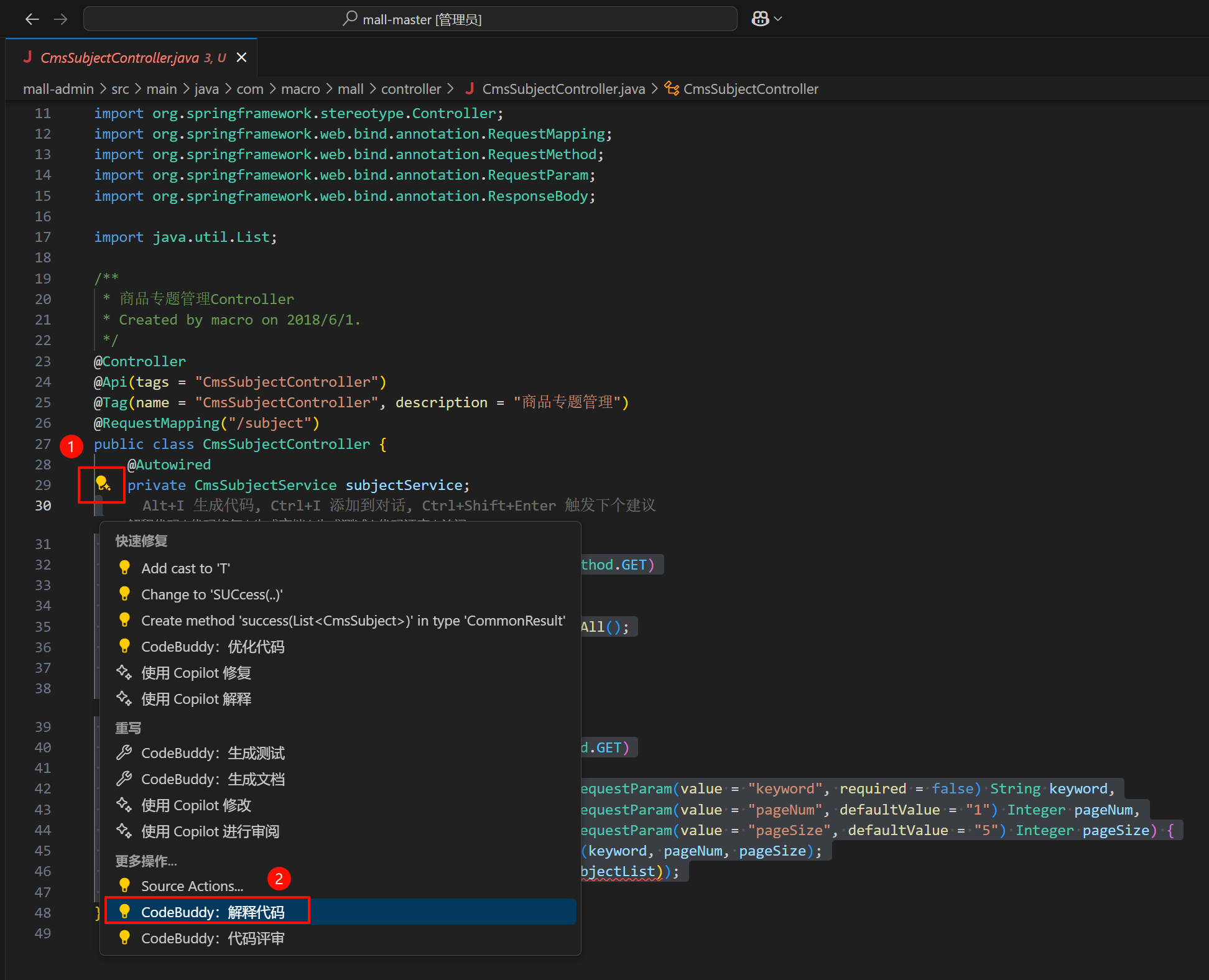Click the forward navigation arrow
This screenshot has height=980, width=1209.
click(x=60, y=19)
